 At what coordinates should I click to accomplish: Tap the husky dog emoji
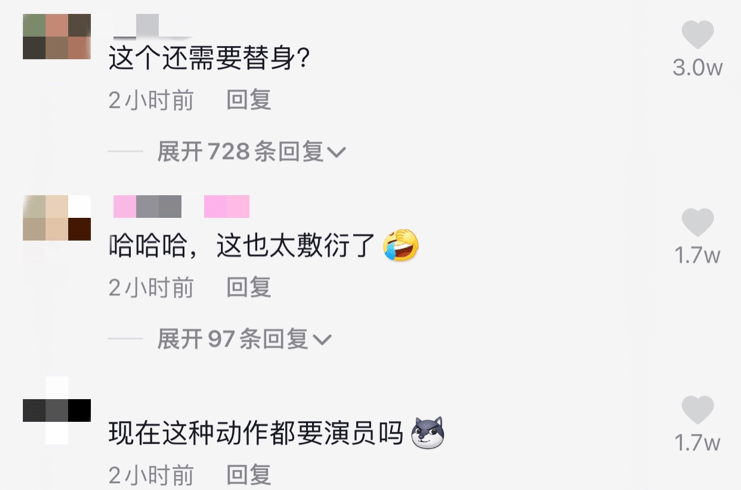tap(428, 432)
